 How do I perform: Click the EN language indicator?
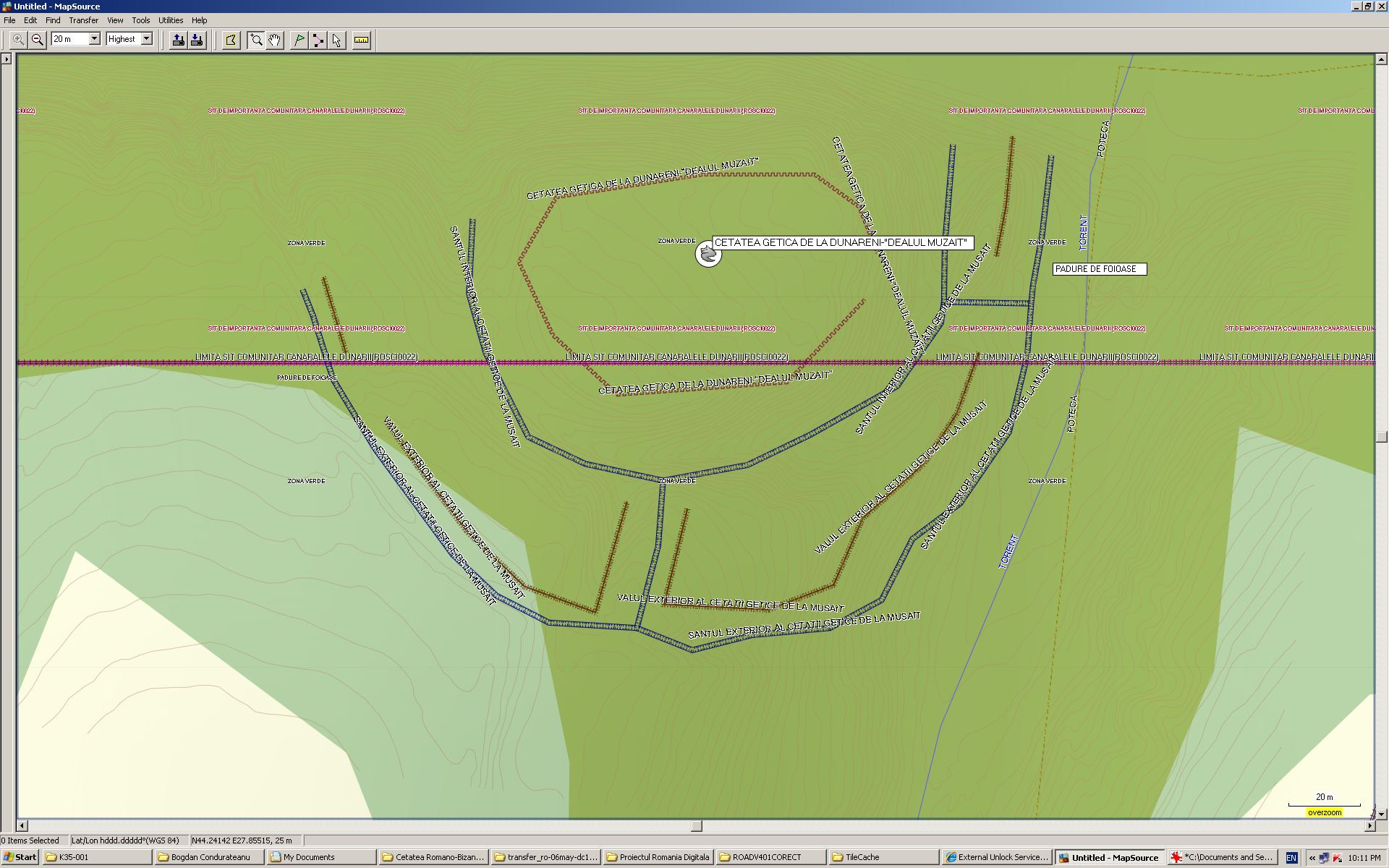(x=1291, y=858)
